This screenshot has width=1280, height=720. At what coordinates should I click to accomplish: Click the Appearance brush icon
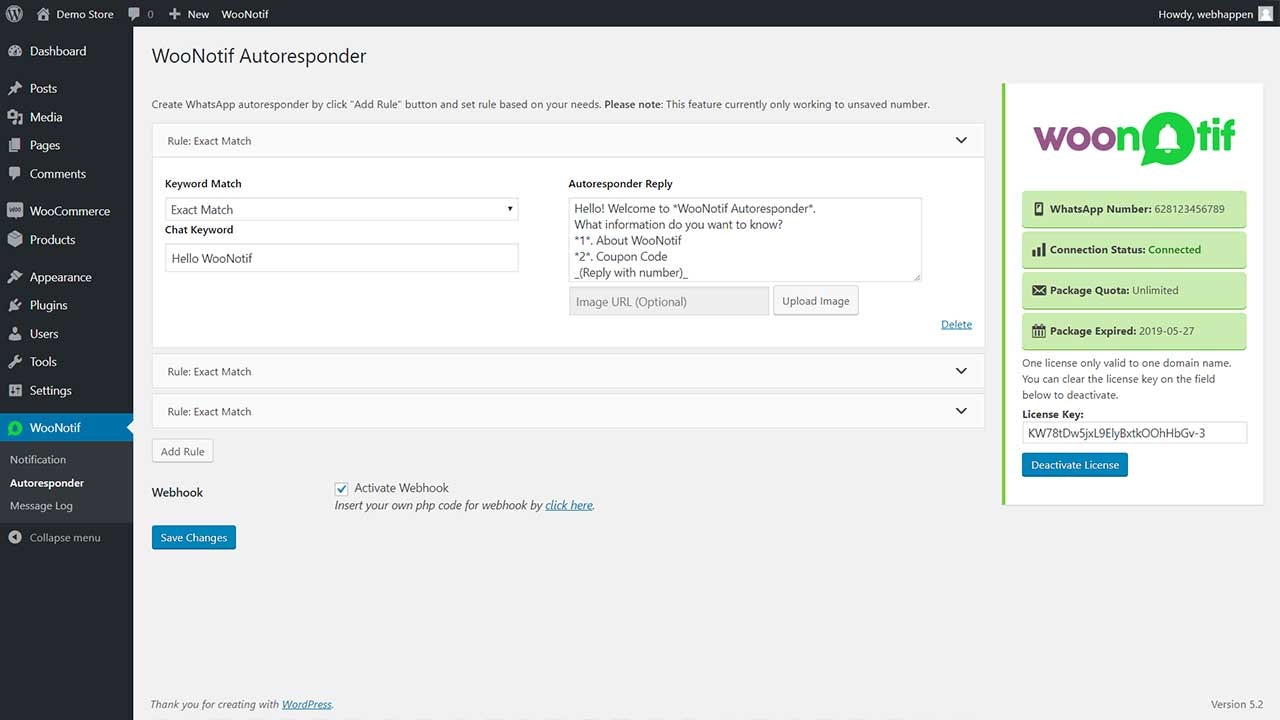pyautogui.click(x=15, y=277)
